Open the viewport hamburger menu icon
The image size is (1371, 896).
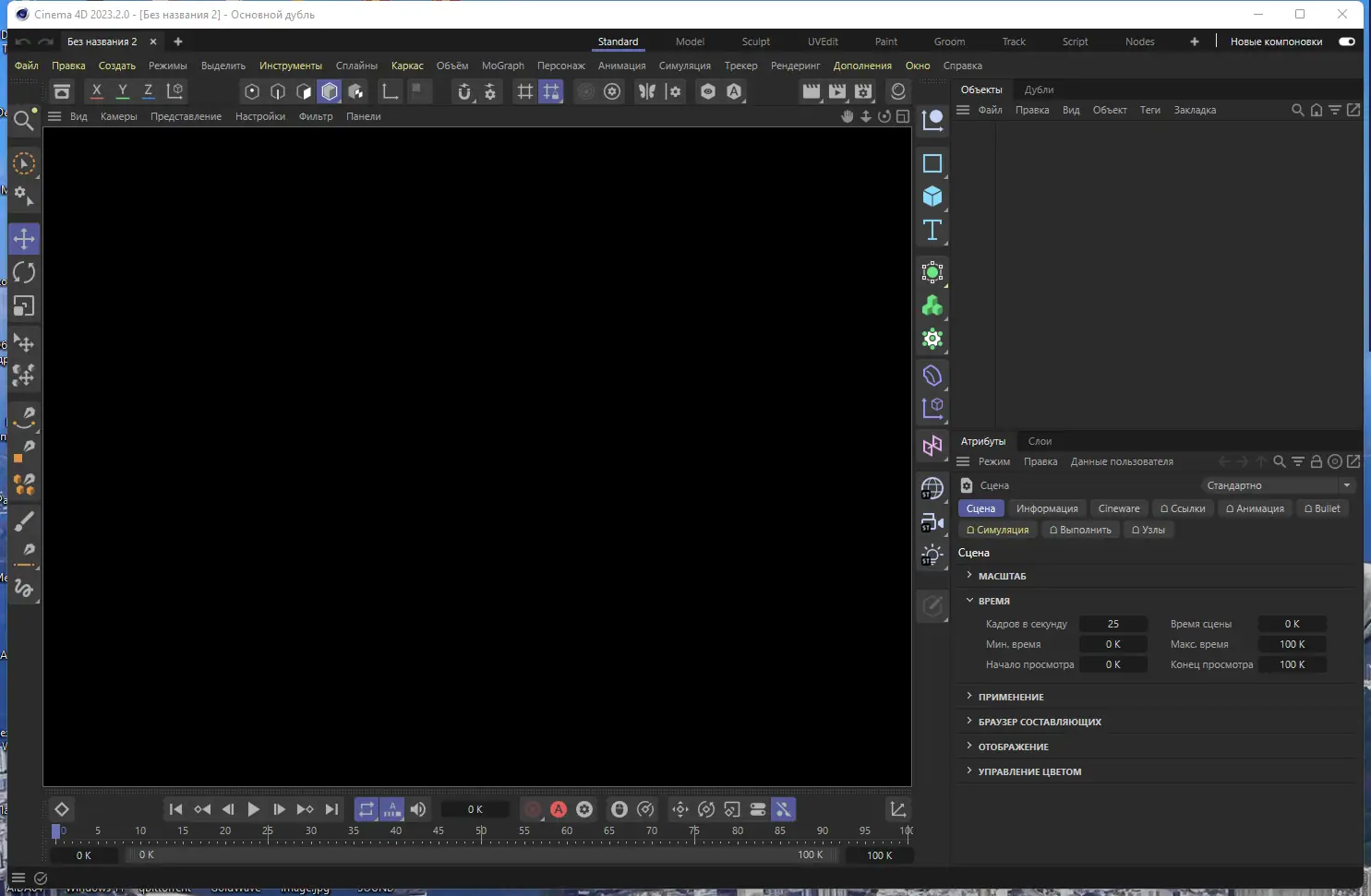[x=54, y=116]
